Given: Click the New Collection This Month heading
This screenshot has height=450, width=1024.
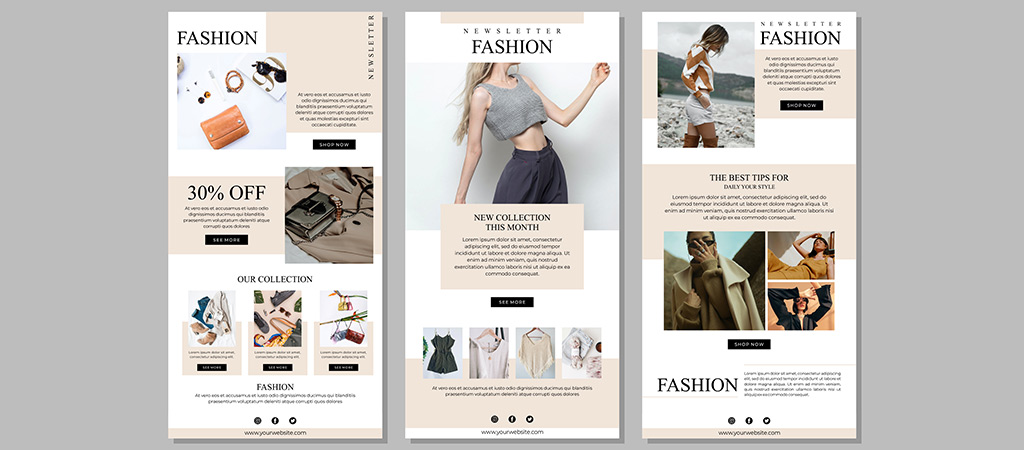Looking at the screenshot, I should (512, 222).
